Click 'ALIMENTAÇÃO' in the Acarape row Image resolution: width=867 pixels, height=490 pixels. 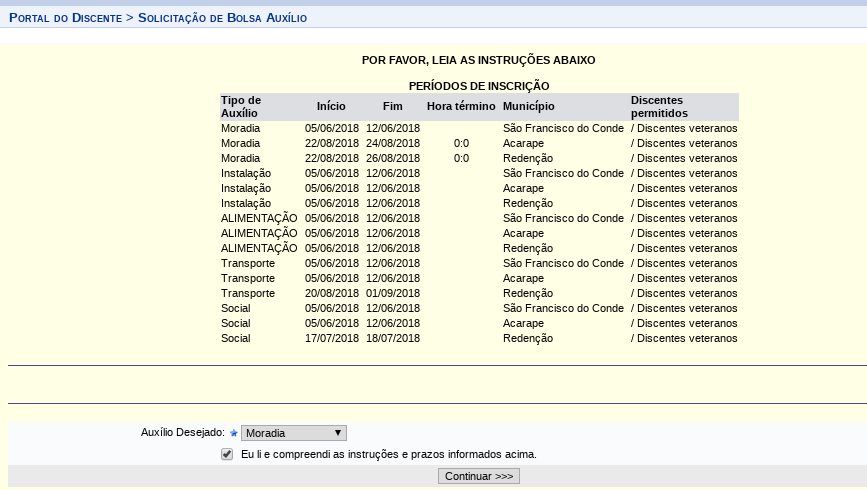click(259, 233)
